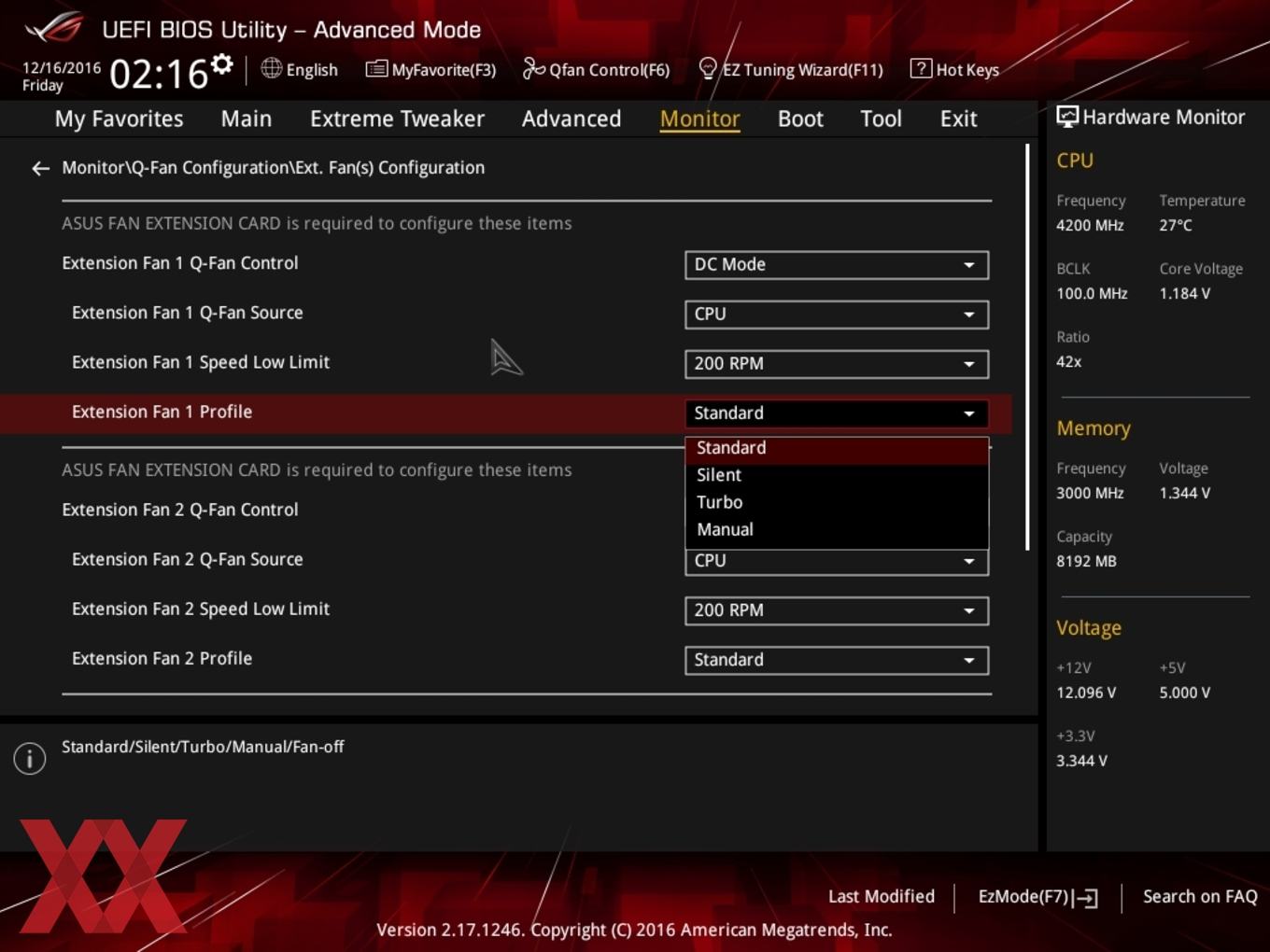Screen dimensions: 1270x952
Task: Collapse Extension Fan 1 Profile dropdown
Action: pos(837,413)
